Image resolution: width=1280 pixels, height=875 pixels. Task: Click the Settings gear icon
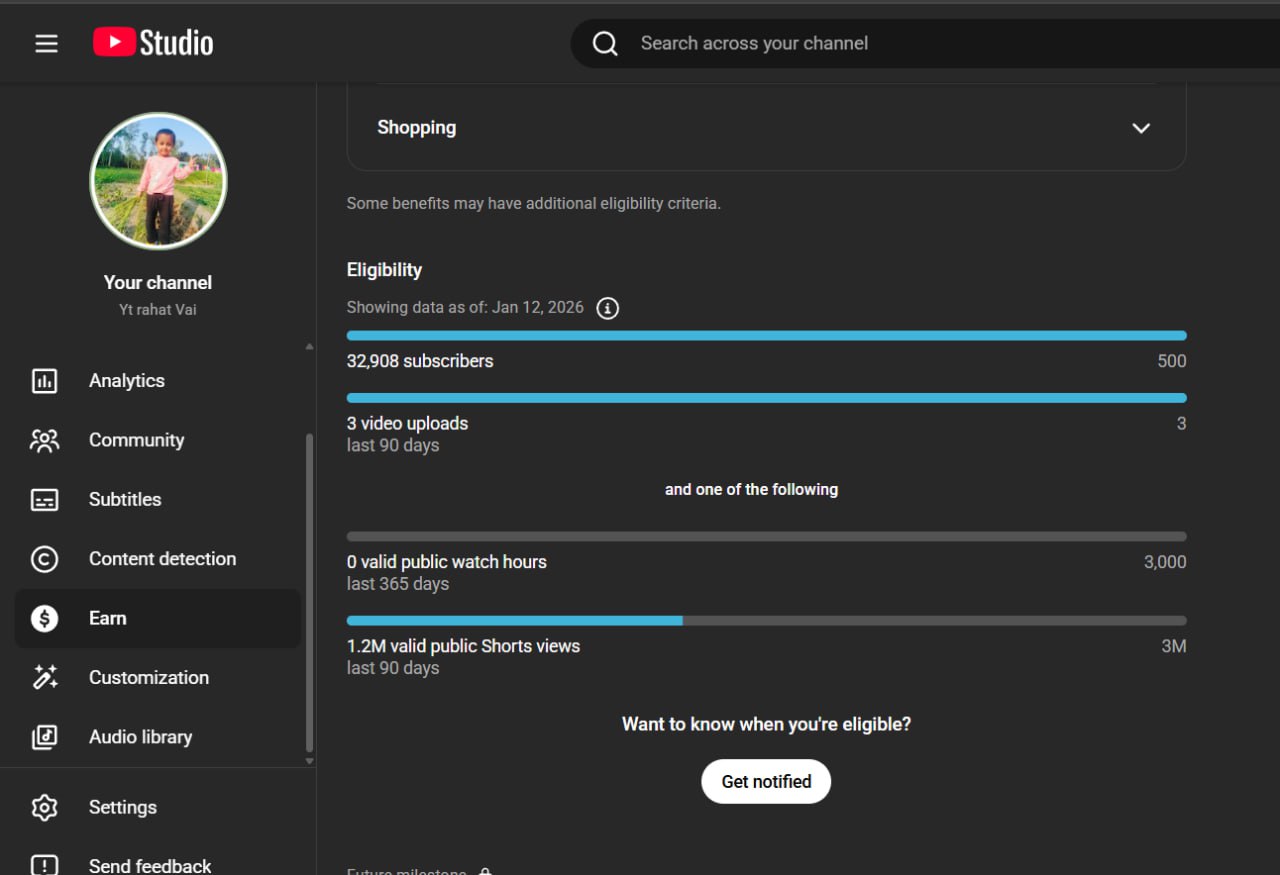click(44, 807)
